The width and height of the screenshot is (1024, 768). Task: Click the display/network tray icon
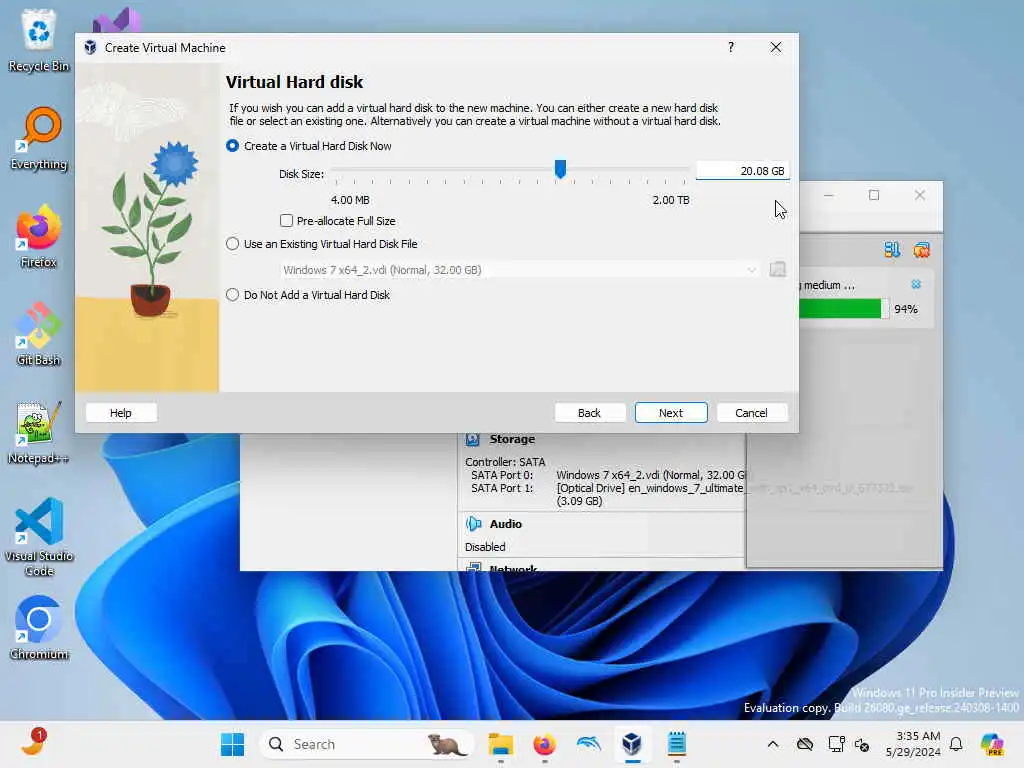[x=836, y=744]
